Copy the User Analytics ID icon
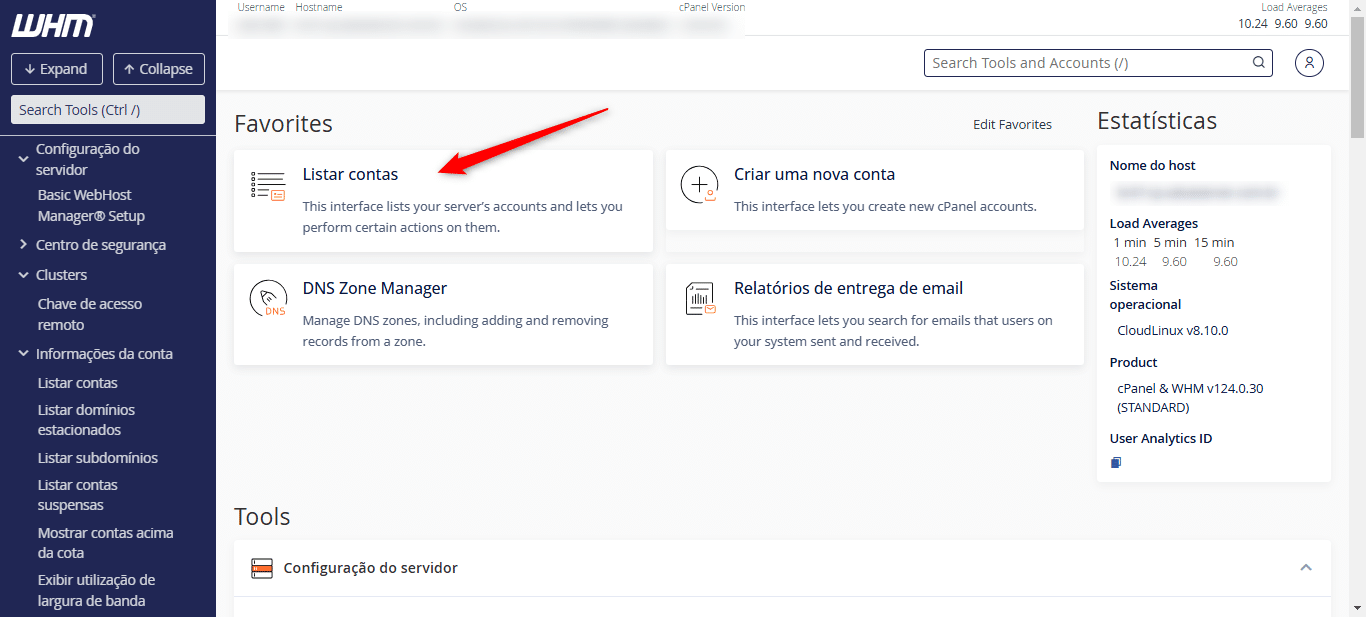The image size is (1366, 617). [1116, 462]
